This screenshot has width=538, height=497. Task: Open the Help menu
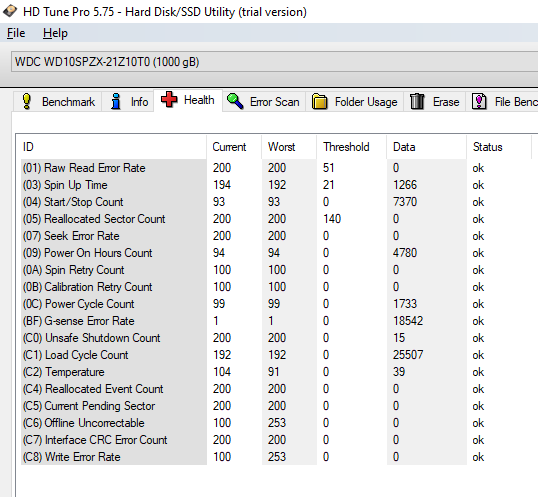coord(55,33)
